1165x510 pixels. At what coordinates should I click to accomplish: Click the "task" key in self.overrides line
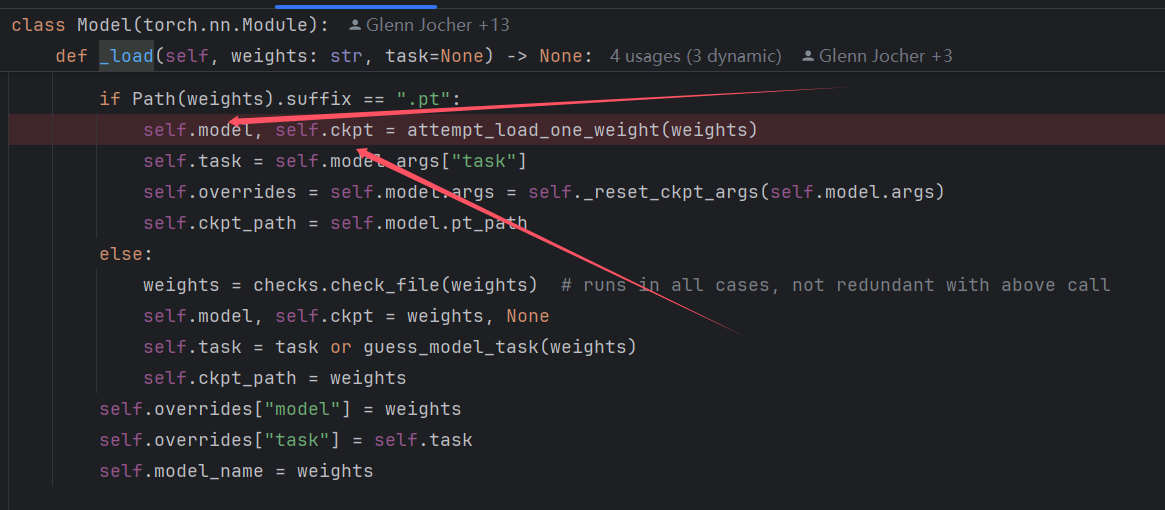pos(297,440)
